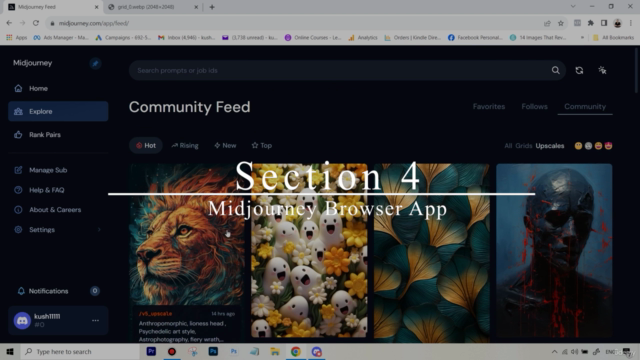Bookmark this page with the star icon
This screenshot has width=640, height=360.
tap(561, 24)
